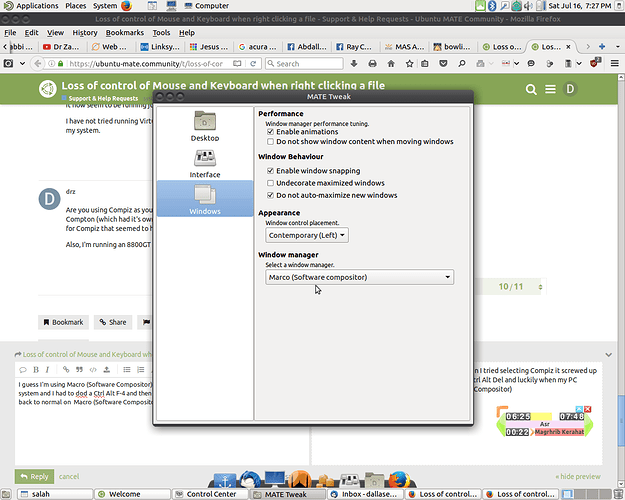The image size is (625, 500).
Task: Open Window control placement dropdown
Action: (307, 235)
